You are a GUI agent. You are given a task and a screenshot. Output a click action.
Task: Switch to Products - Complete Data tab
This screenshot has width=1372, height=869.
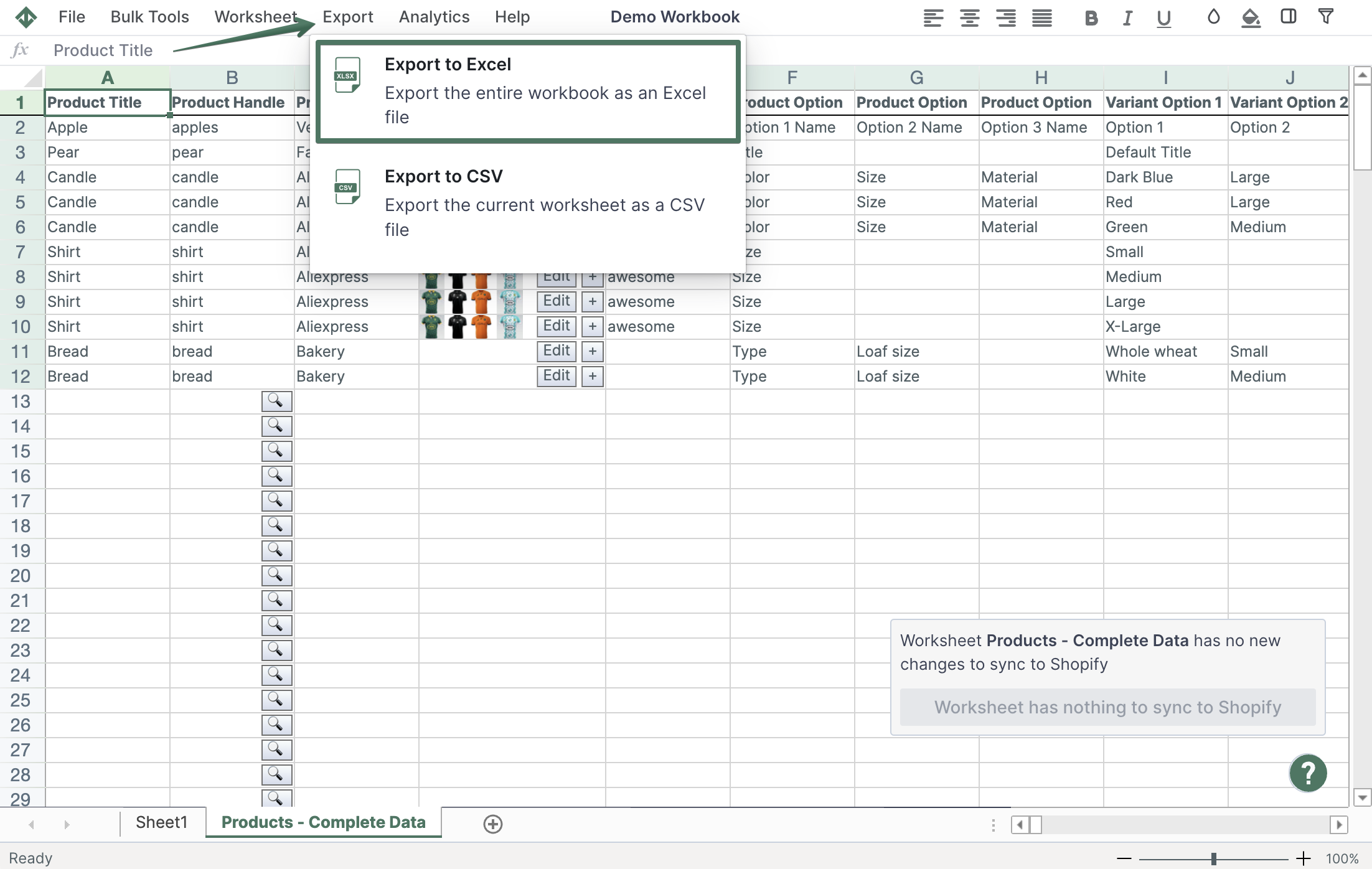[x=324, y=821]
